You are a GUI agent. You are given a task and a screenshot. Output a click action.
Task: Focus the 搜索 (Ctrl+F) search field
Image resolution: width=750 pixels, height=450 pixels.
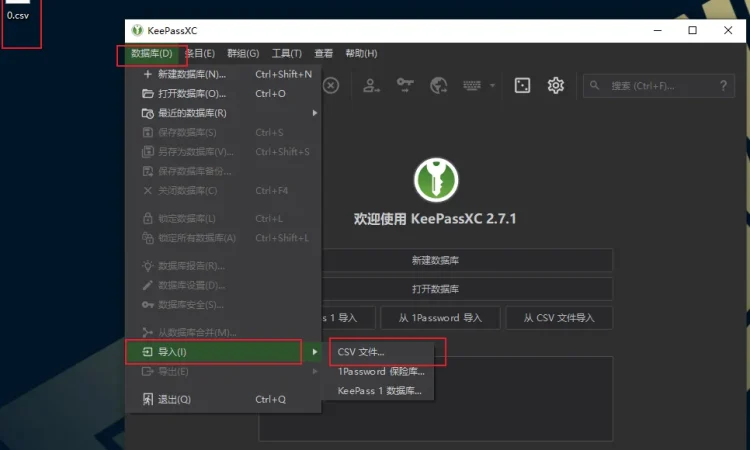(x=659, y=86)
